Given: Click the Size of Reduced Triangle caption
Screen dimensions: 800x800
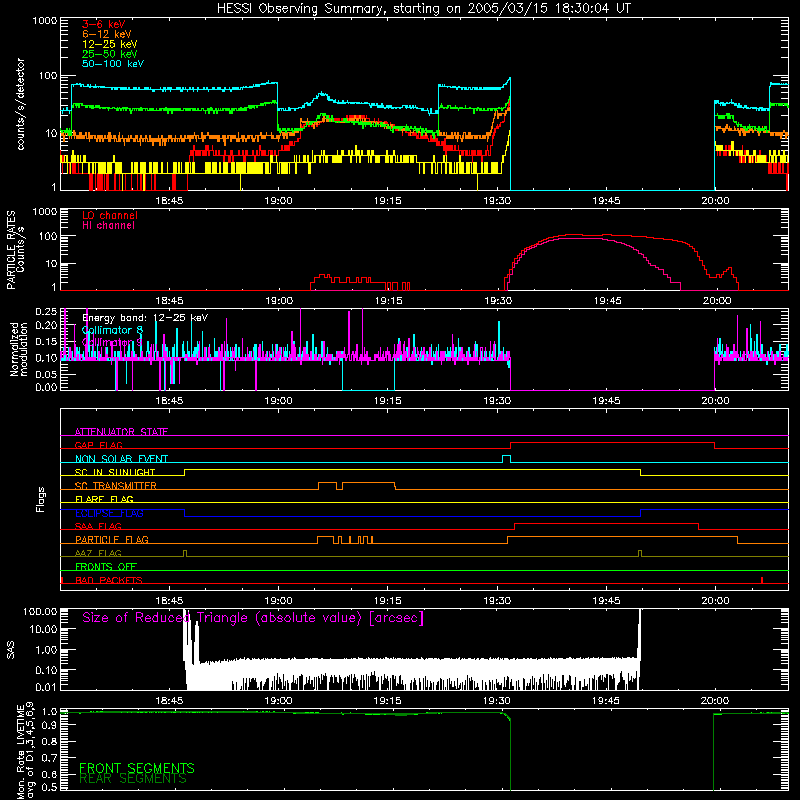Looking at the screenshot, I should pos(253,618).
